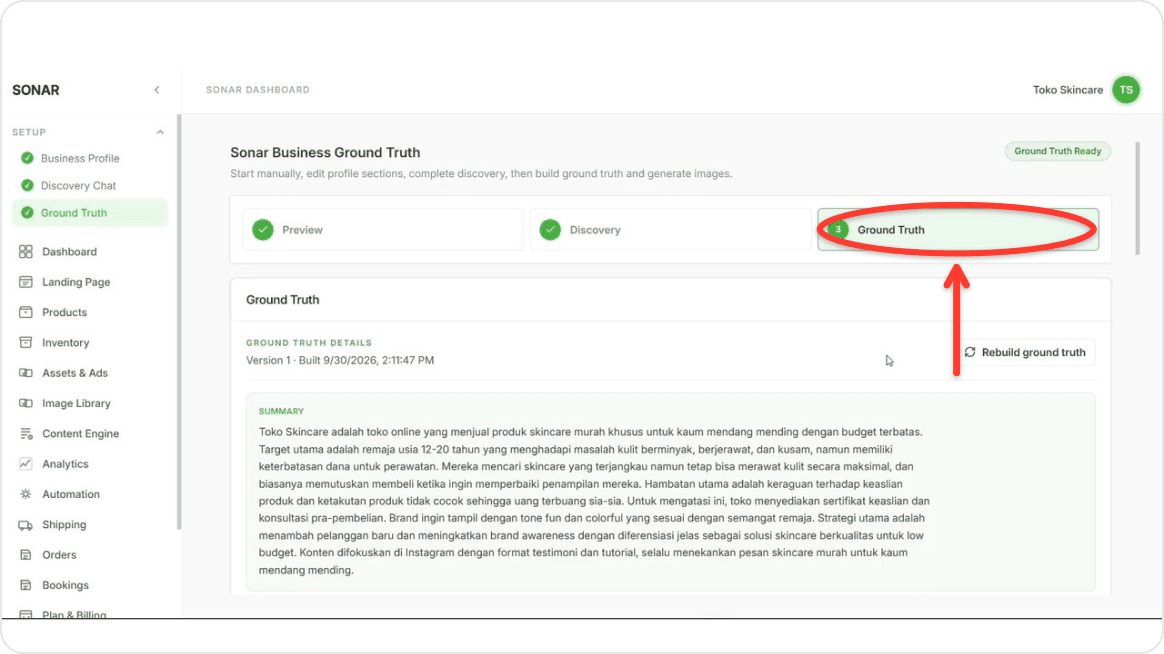
Task: Click the Sonar Business Ground Truth heading
Action: click(325, 153)
